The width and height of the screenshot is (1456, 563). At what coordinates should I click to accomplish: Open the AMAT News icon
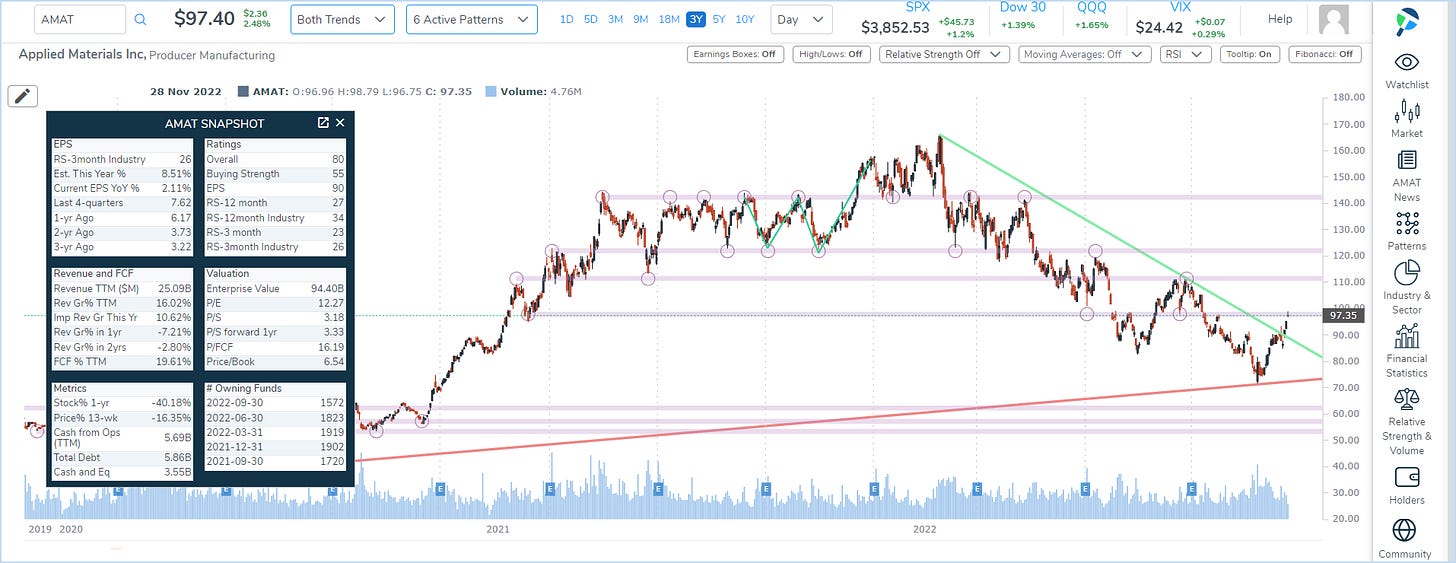(x=1406, y=160)
